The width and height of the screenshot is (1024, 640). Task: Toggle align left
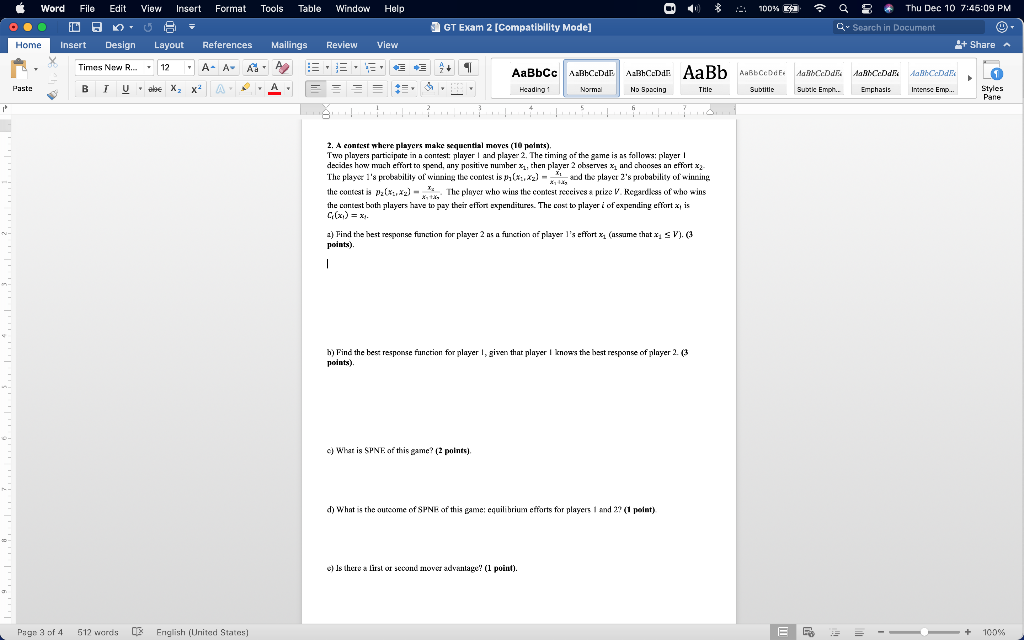tap(315, 89)
